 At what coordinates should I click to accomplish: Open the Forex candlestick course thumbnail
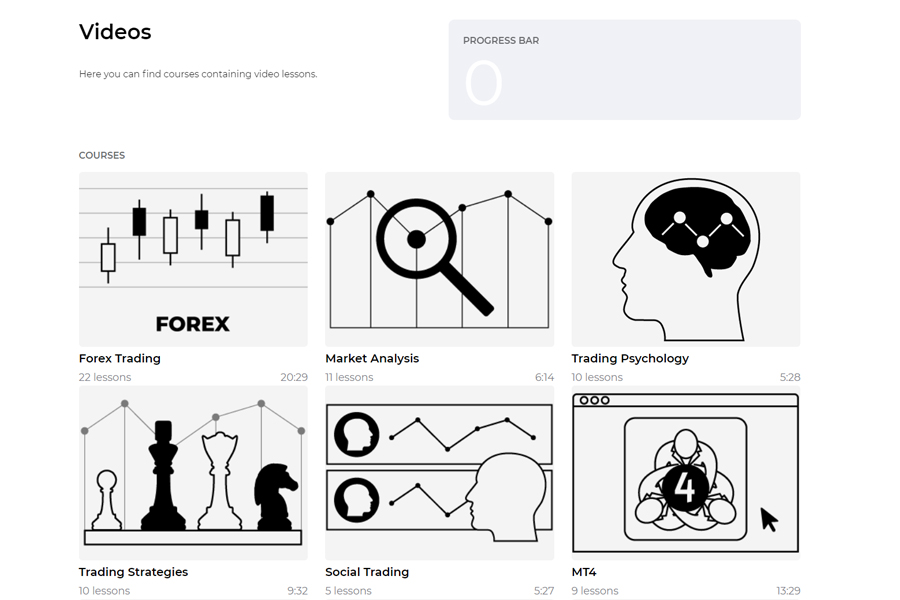pos(193,259)
